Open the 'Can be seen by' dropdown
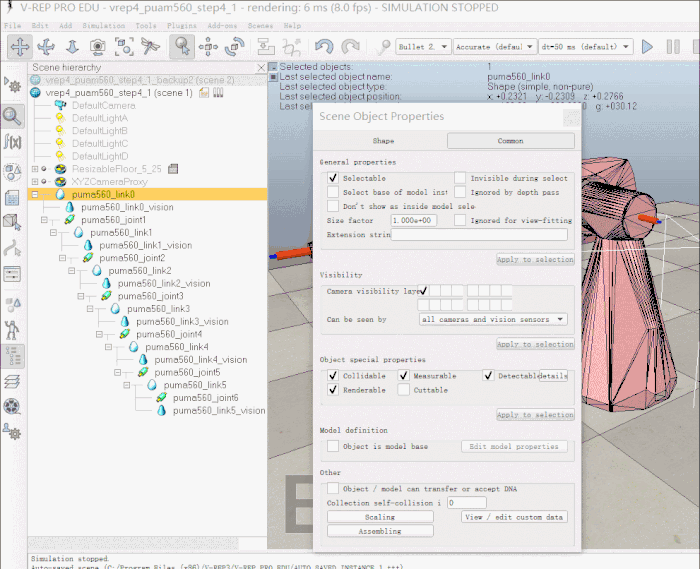 point(492,319)
